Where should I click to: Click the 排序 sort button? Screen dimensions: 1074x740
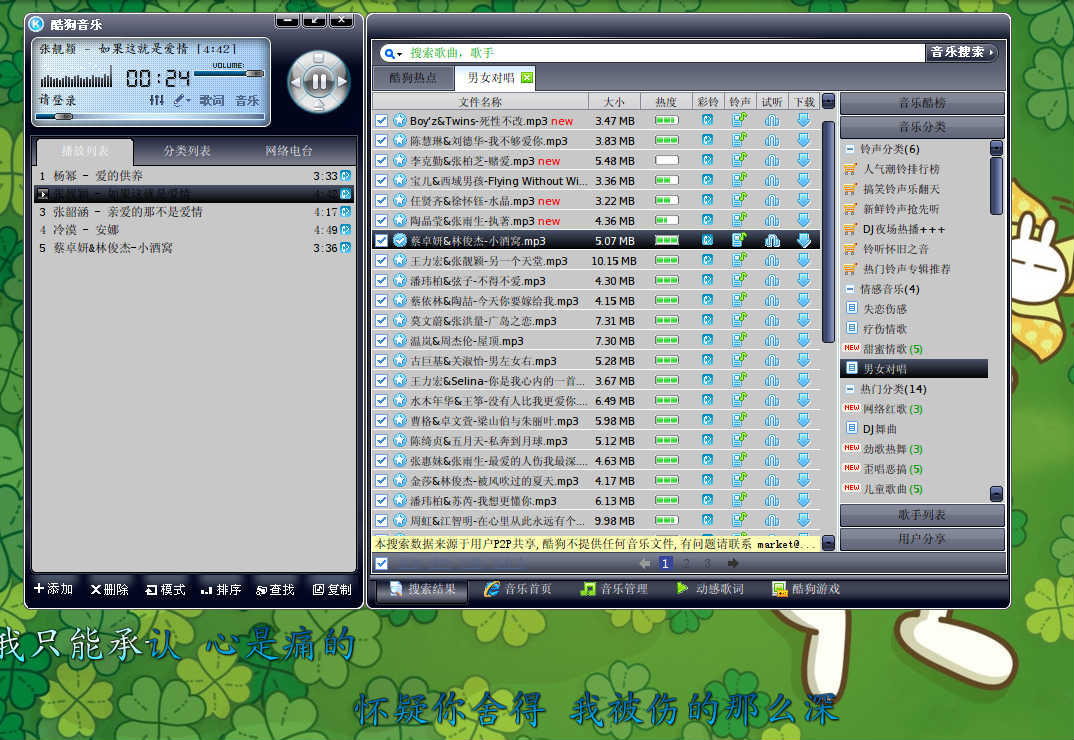click(221, 589)
